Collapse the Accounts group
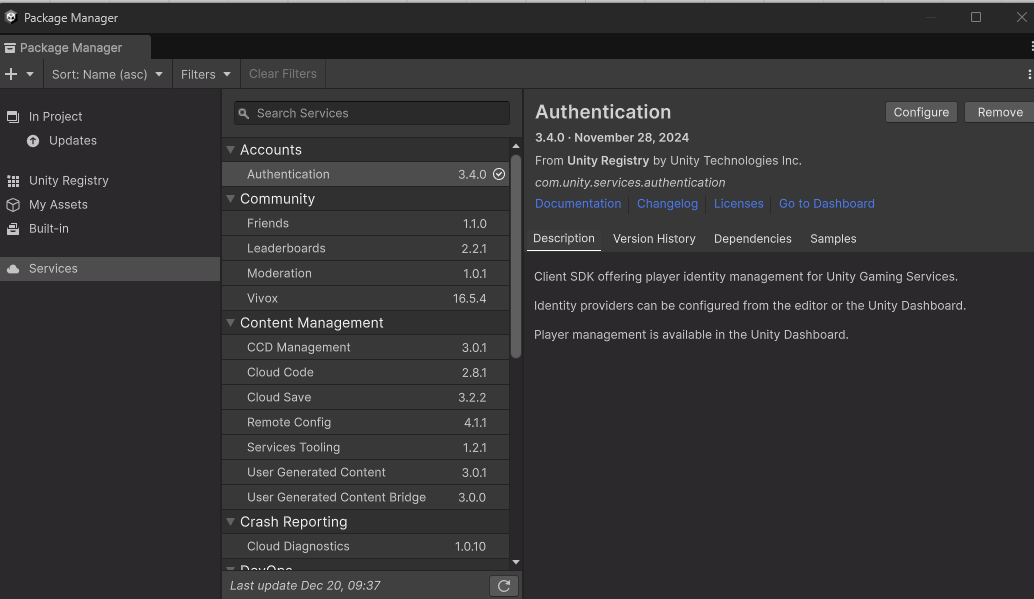1034x599 pixels. point(230,150)
